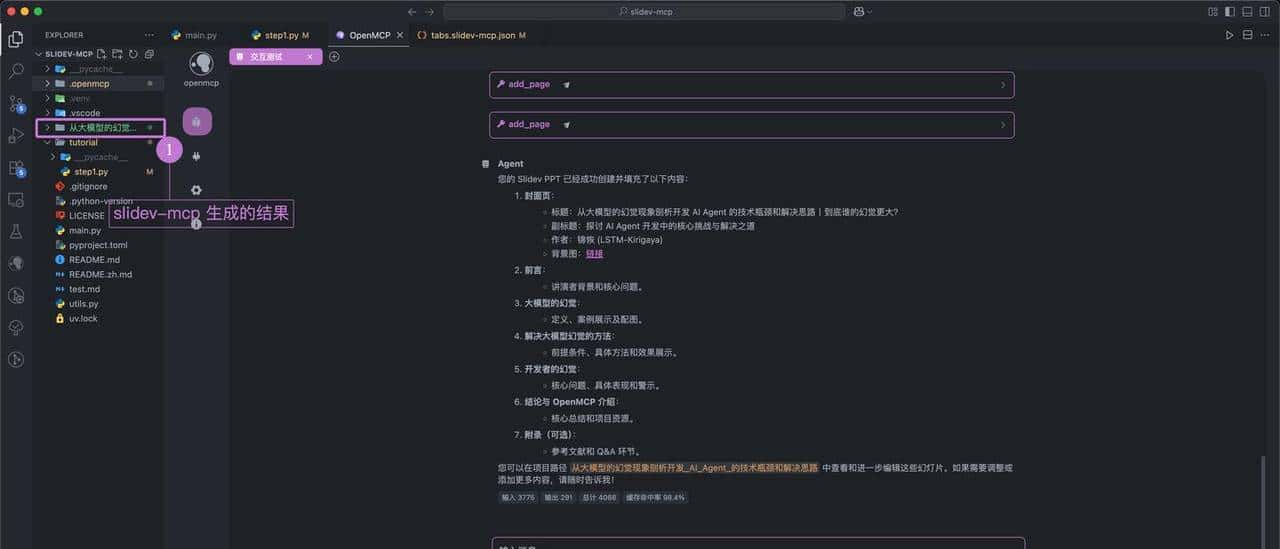The width and height of the screenshot is (1280, 549).
Task: Click the New Folder icon in Explorer
Action: point(117,53)
